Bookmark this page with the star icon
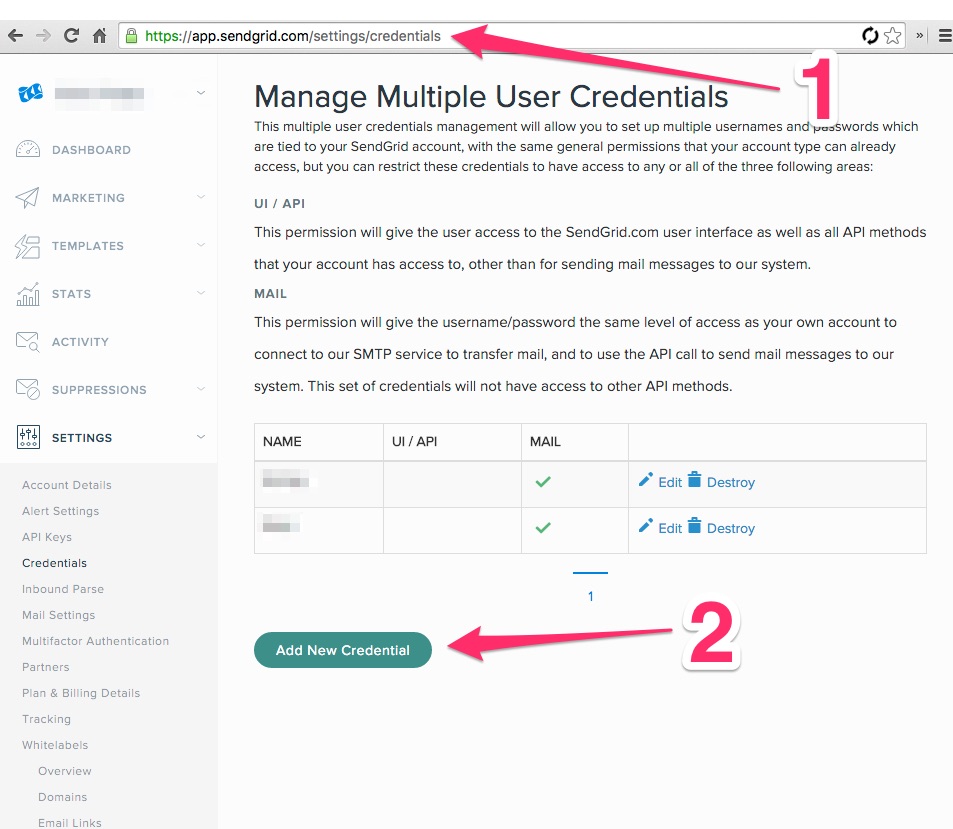Screen dimensions: 953x829 pos(892,36)
